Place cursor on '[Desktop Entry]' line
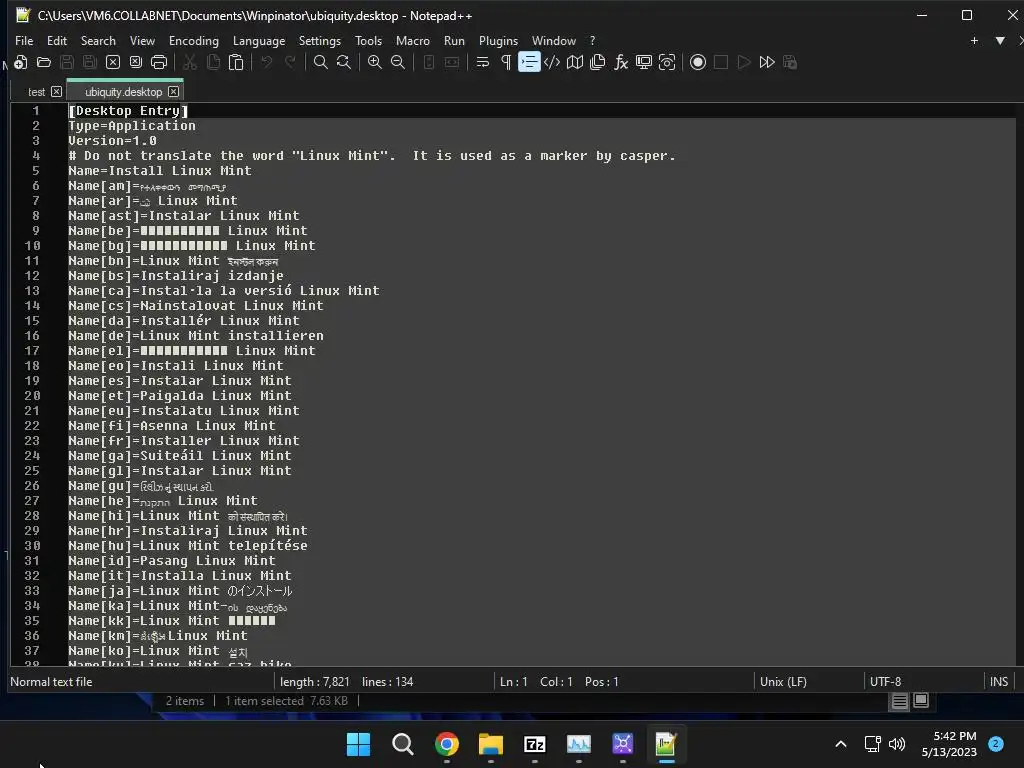This screenshot has height=768, width=1024. [129, 111]
